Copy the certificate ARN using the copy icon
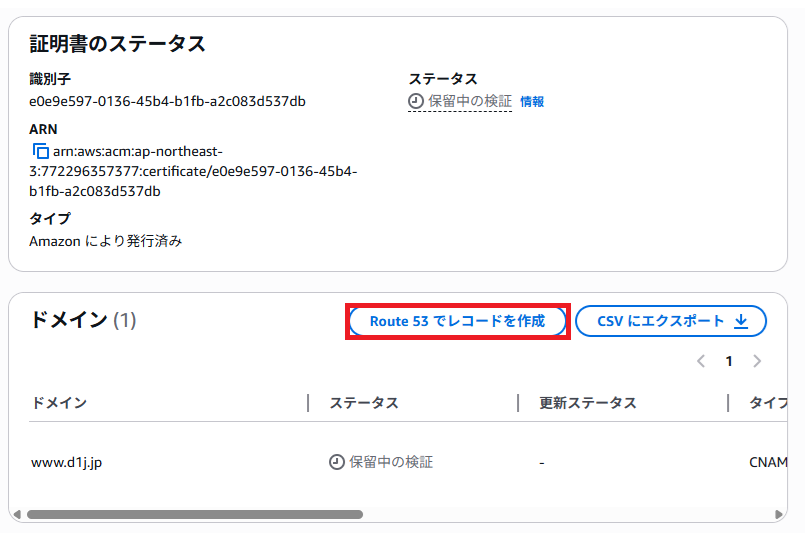The width and height of the screenshot is (808, 537). pos(41,152)
